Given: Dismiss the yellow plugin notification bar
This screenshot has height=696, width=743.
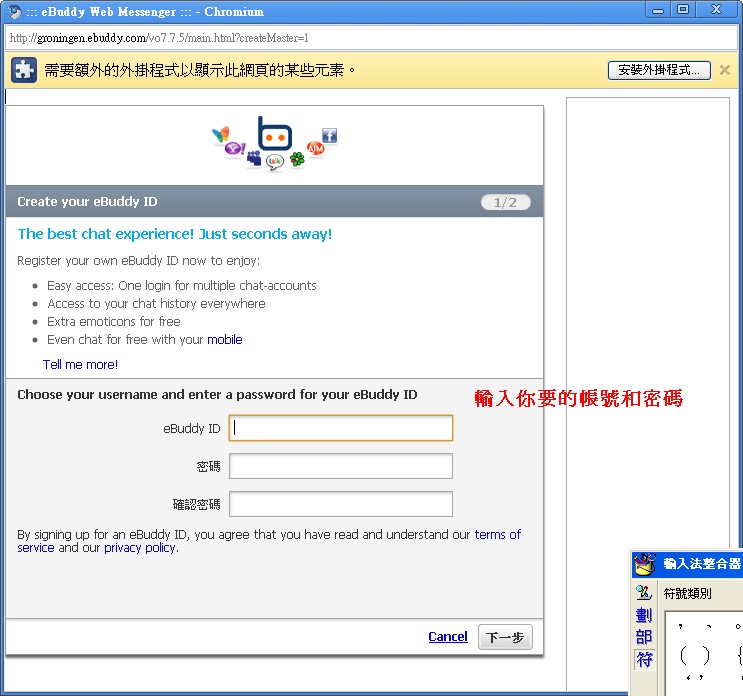Looking at the screenshot, I should (x=725, y=70).
